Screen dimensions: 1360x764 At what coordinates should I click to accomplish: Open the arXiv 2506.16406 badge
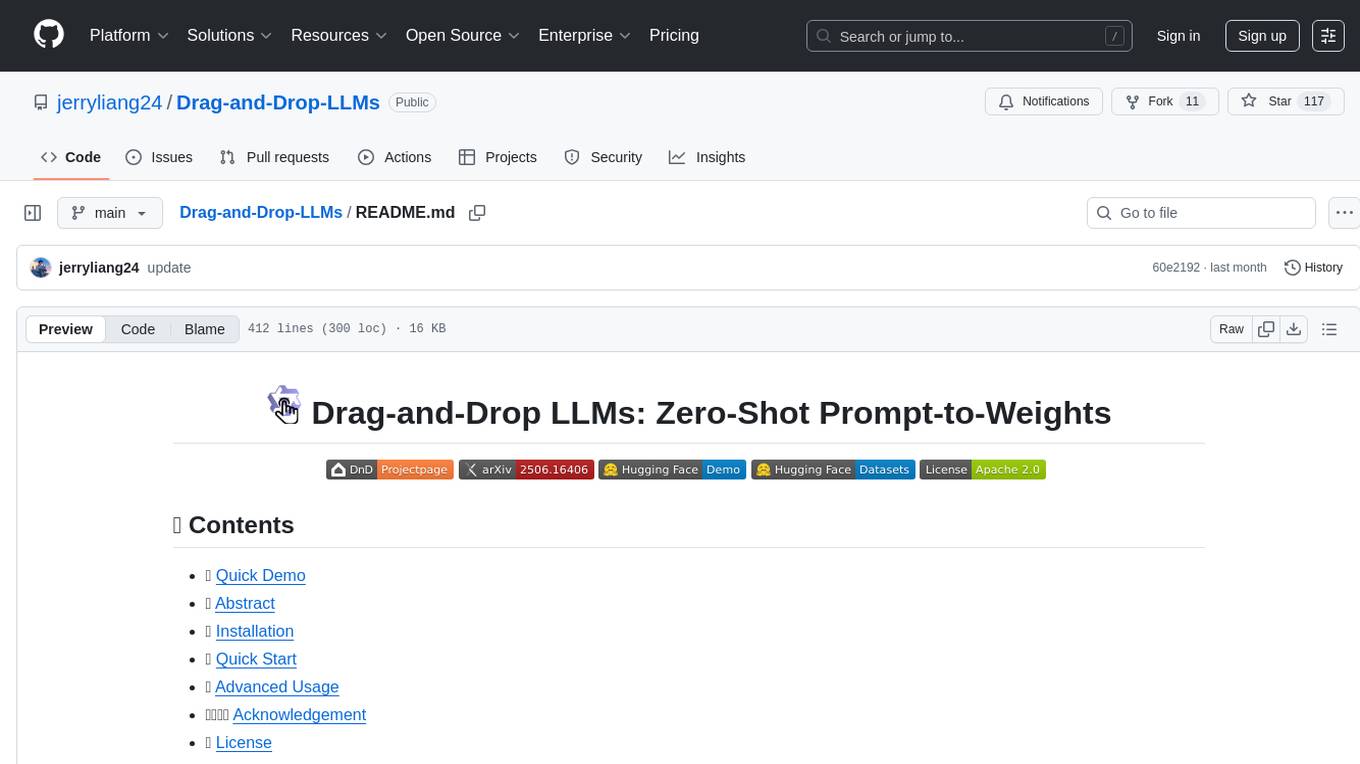(526, 469)
